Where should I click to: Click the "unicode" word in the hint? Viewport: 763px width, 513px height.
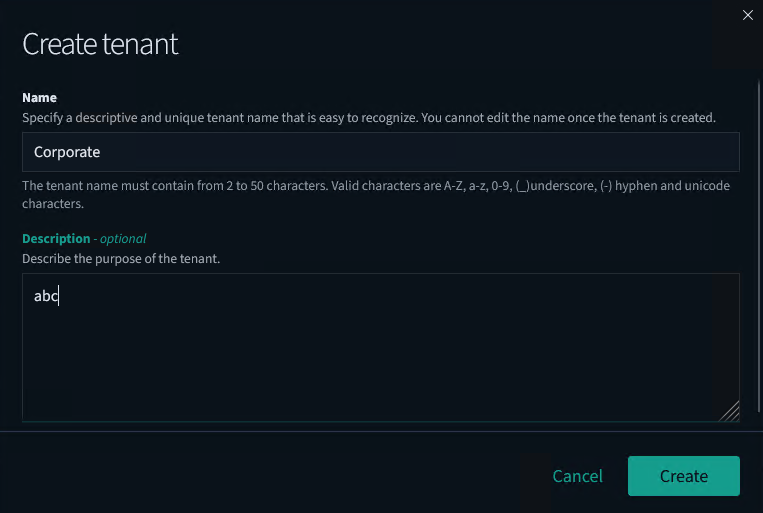704,186
